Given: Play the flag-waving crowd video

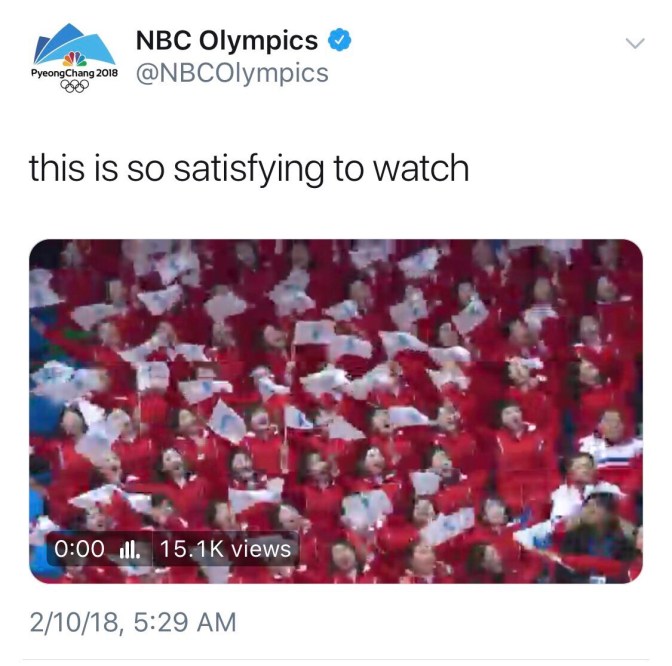Looking at the screenshot, I should [x=336, y=411].
